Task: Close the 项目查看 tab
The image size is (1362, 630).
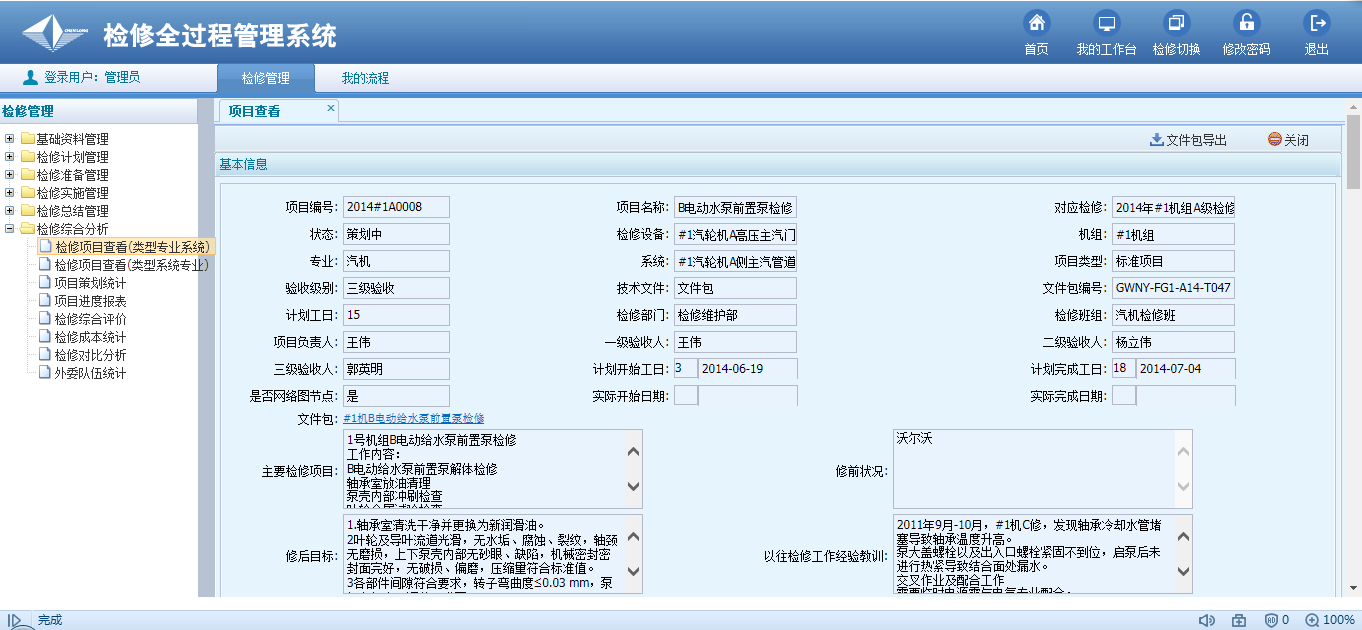Action: (x=331, y=108)
